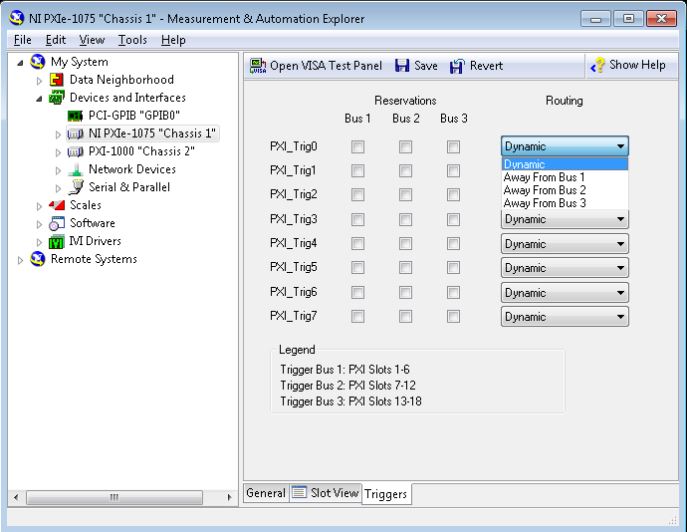Open the PXI_Trig4 routing dropdown
Viewport: 687px width, 532px height.
[565, 244]
